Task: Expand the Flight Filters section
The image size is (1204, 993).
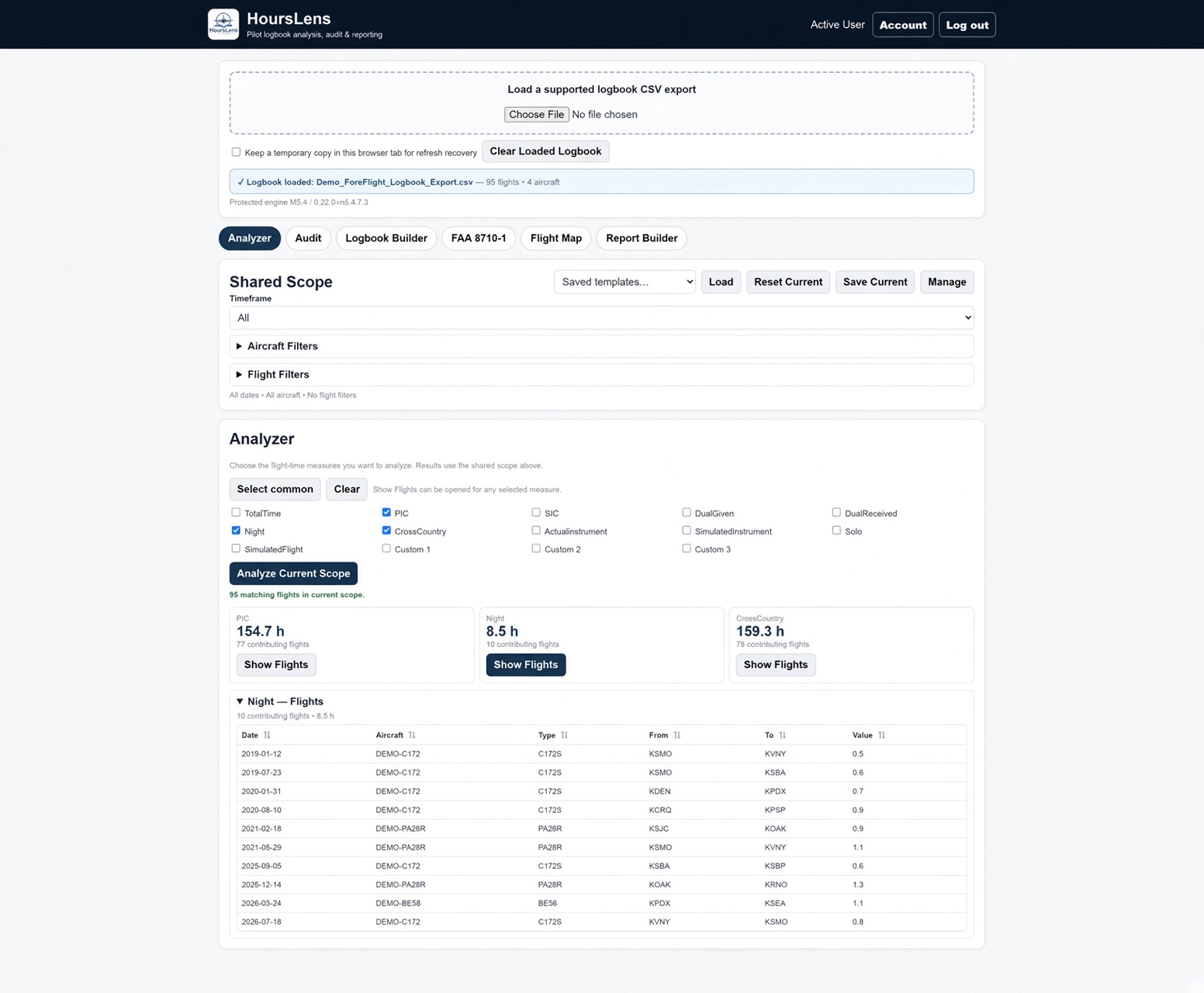Action: point(601,375)
